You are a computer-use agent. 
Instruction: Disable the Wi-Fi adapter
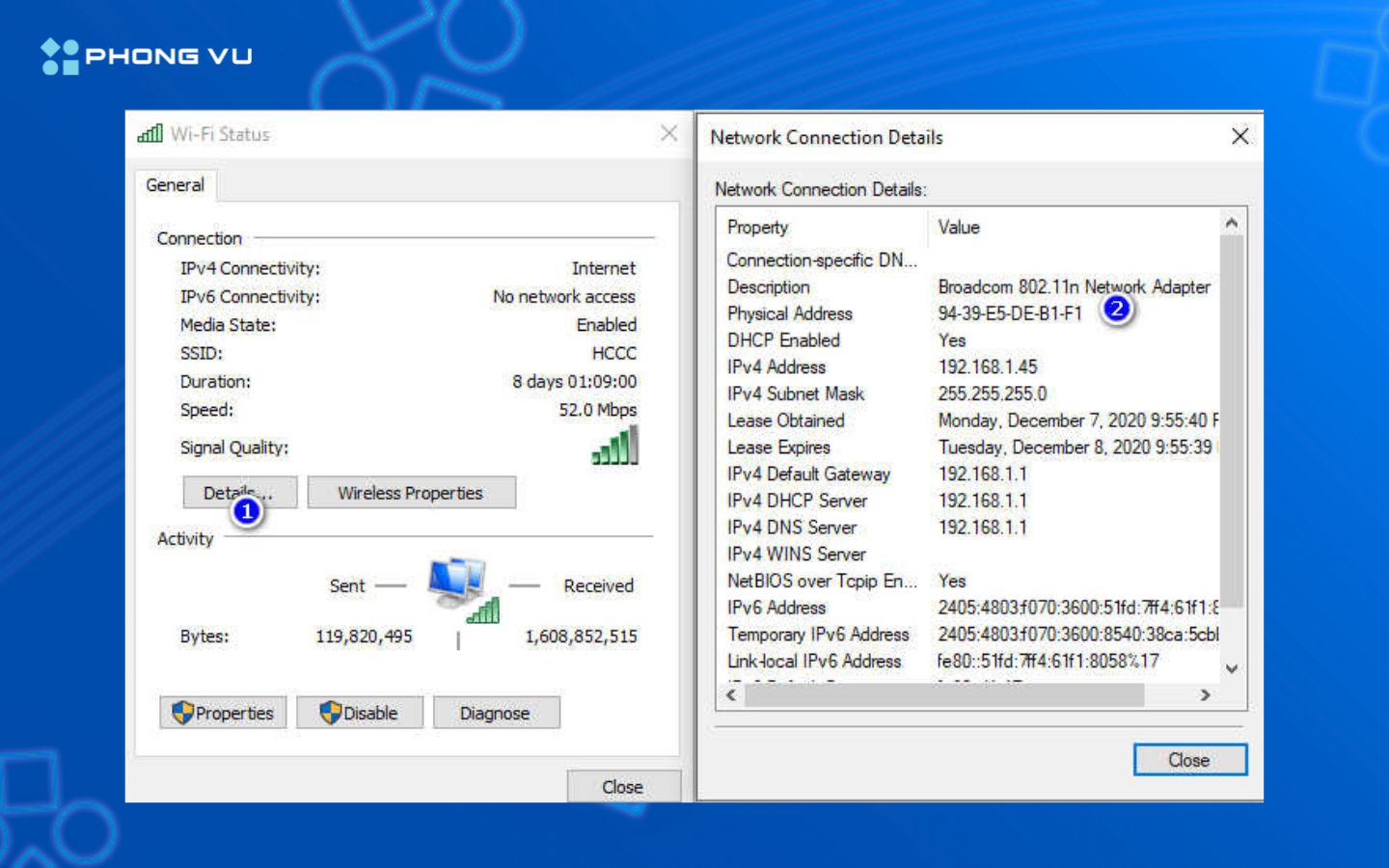point(360,713)
